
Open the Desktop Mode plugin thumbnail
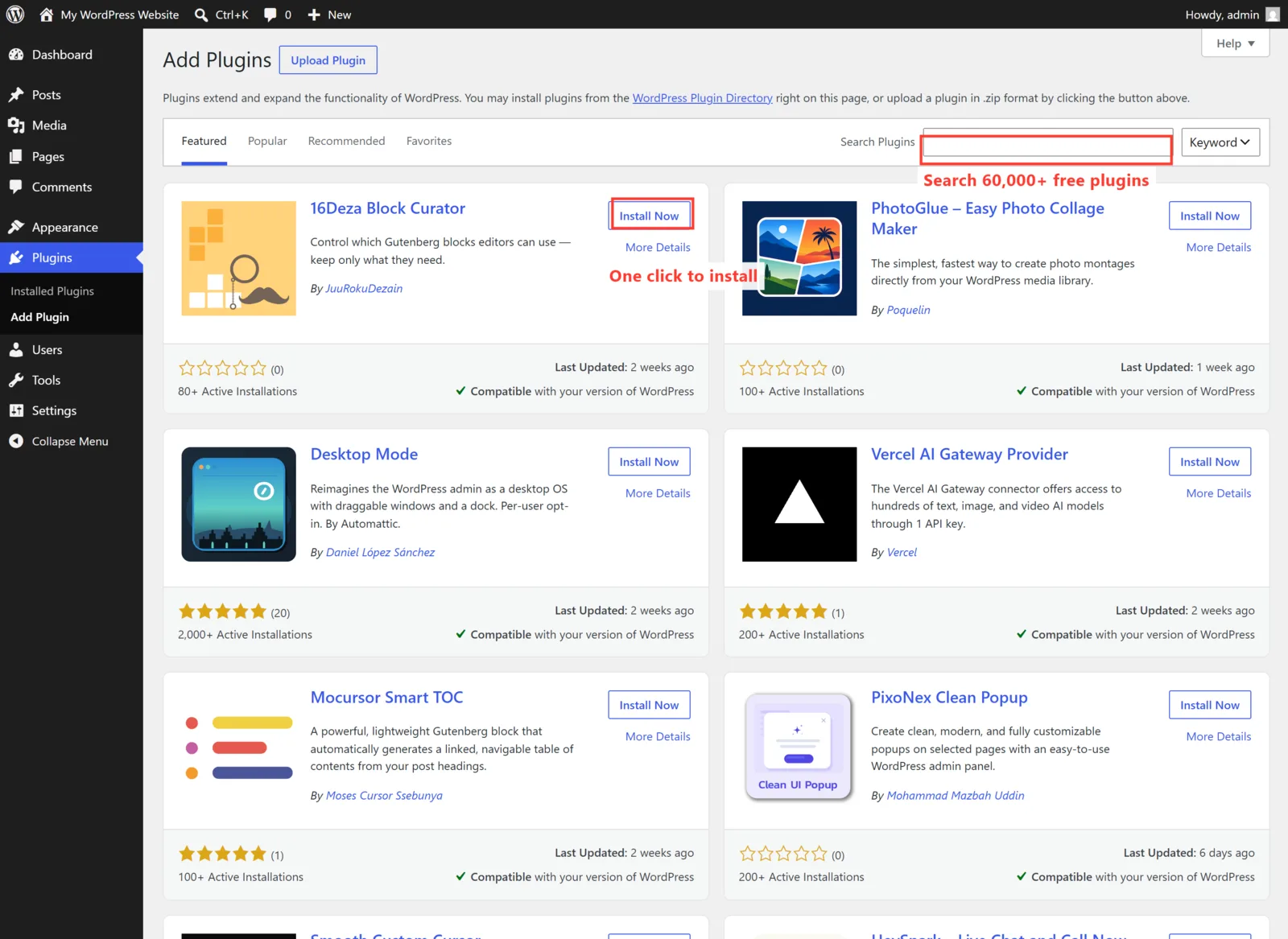[x=238, y=505]
